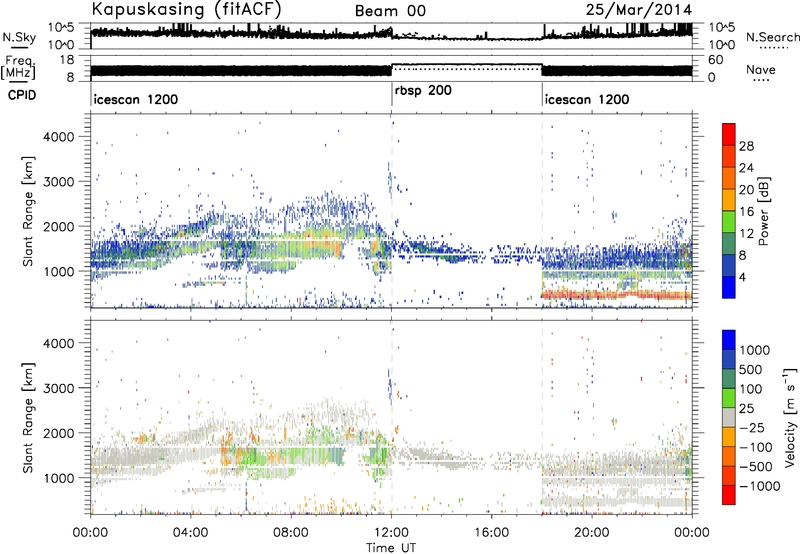Click the "12:00" time tick label
The image size is (800, 554).
pos(391,533)
